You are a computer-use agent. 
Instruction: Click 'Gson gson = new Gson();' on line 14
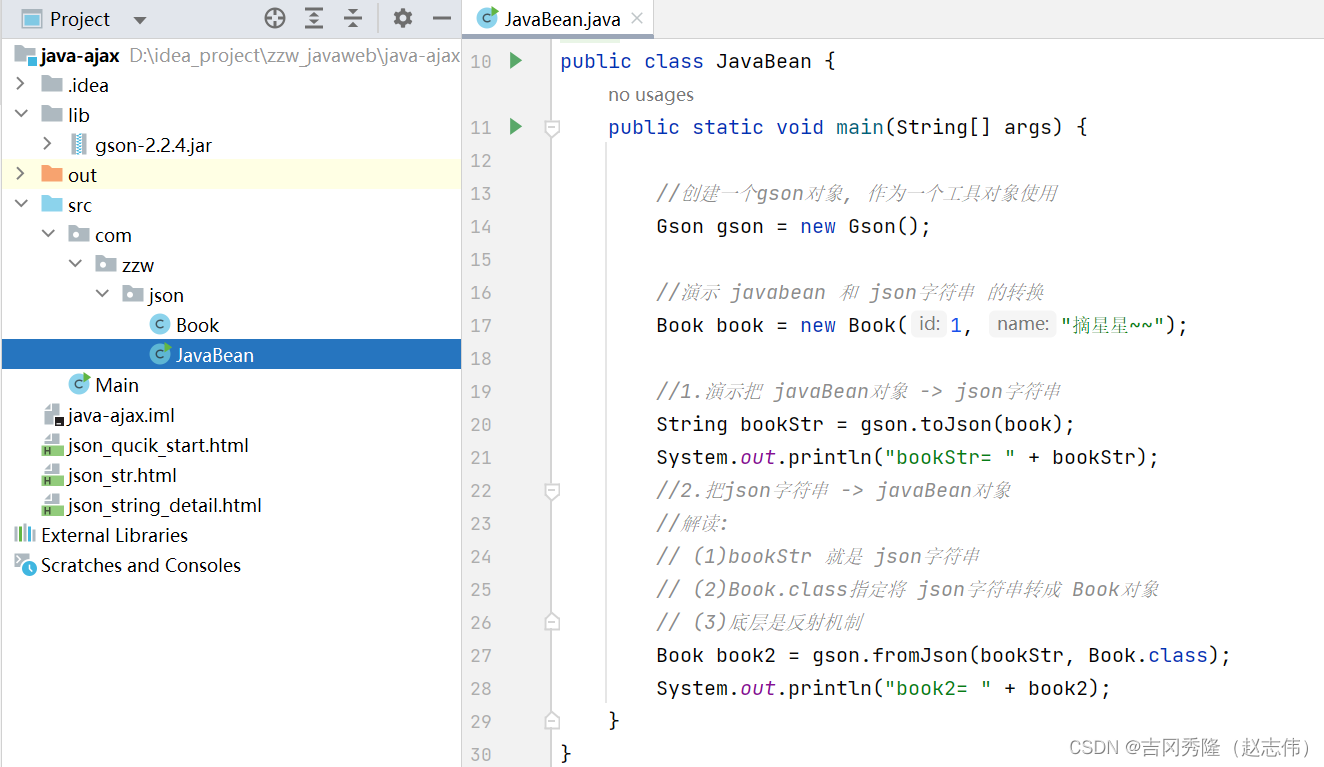pos(794,226)
